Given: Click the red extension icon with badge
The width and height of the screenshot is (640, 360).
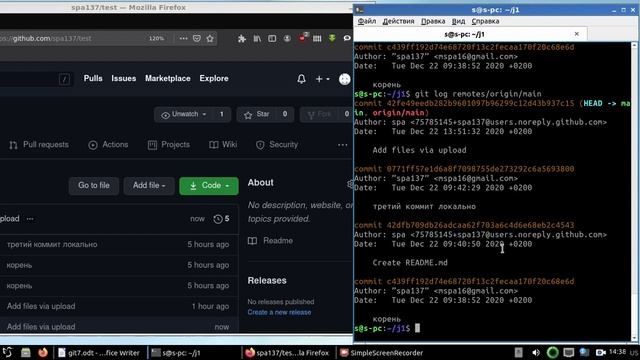Looking at the screenshot, I should [x=302, y=38].
